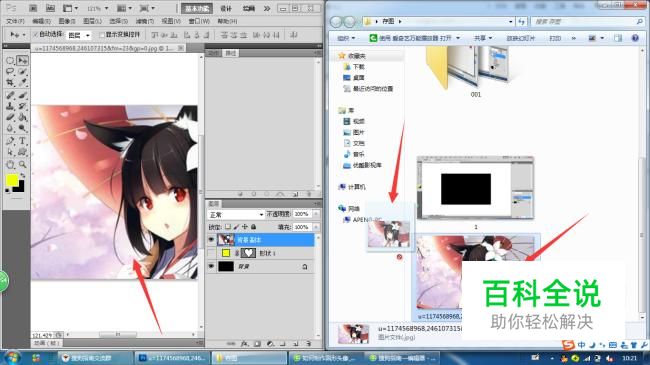Select the Horizontal Type tool
650x365 pixels.
[23, 141]
